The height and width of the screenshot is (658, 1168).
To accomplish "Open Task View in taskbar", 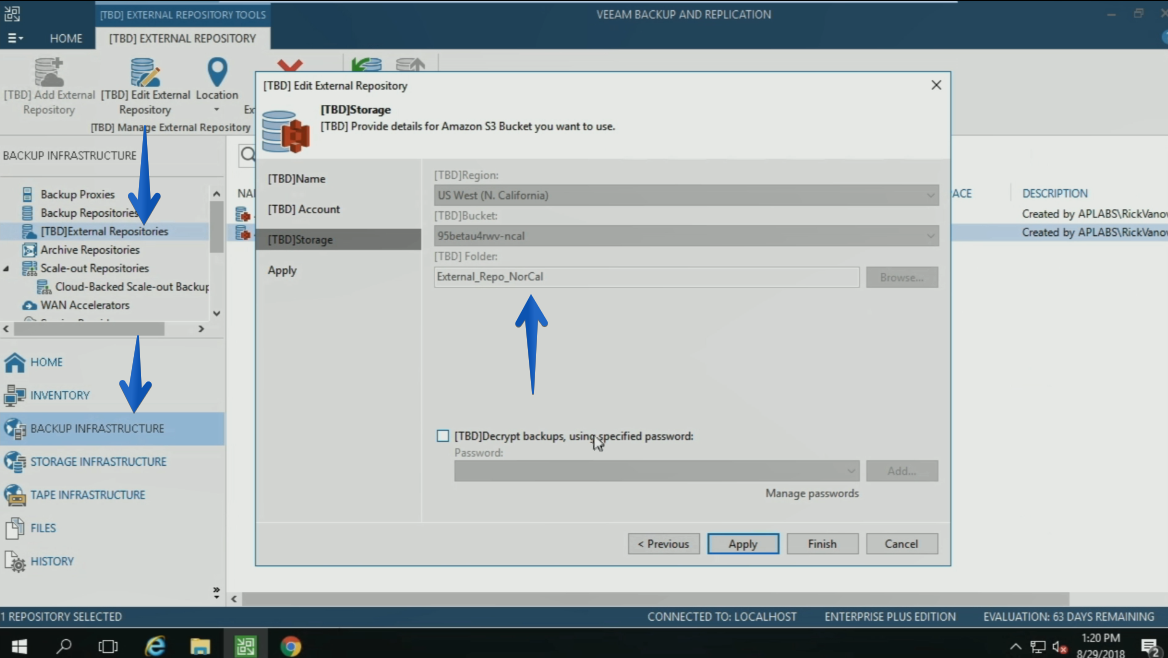I will point(109,645).
